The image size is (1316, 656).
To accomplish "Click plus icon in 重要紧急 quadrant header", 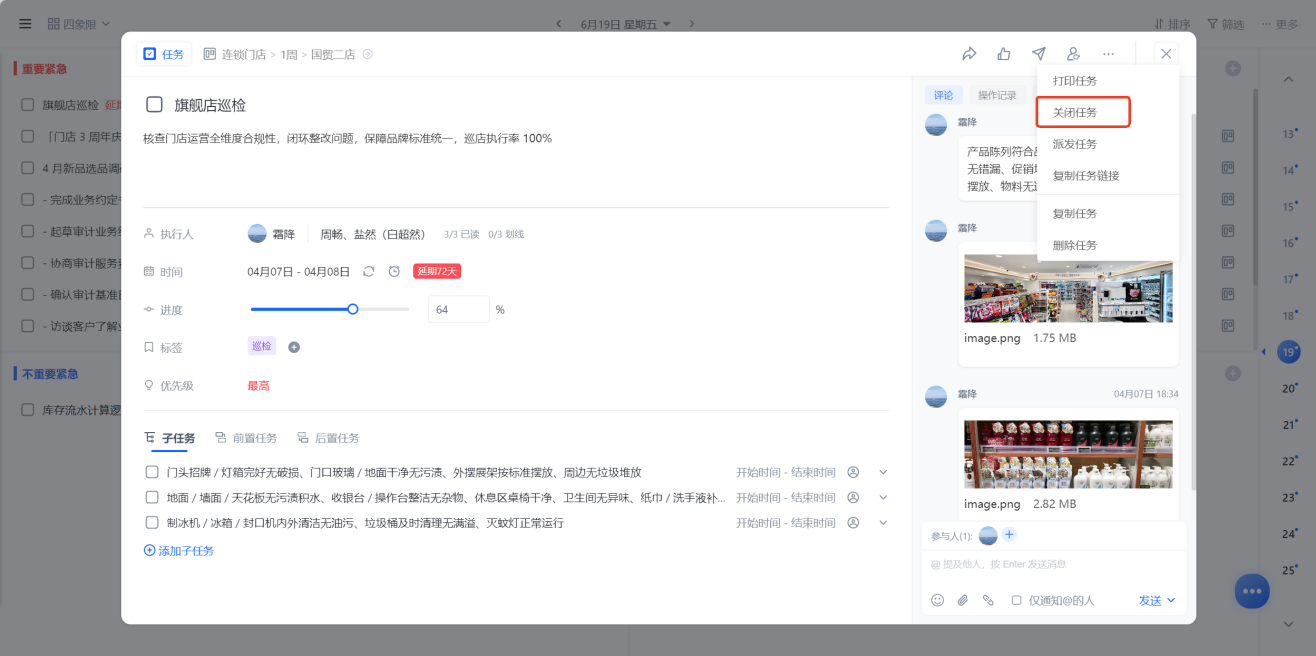I will tap(1233, 69).
